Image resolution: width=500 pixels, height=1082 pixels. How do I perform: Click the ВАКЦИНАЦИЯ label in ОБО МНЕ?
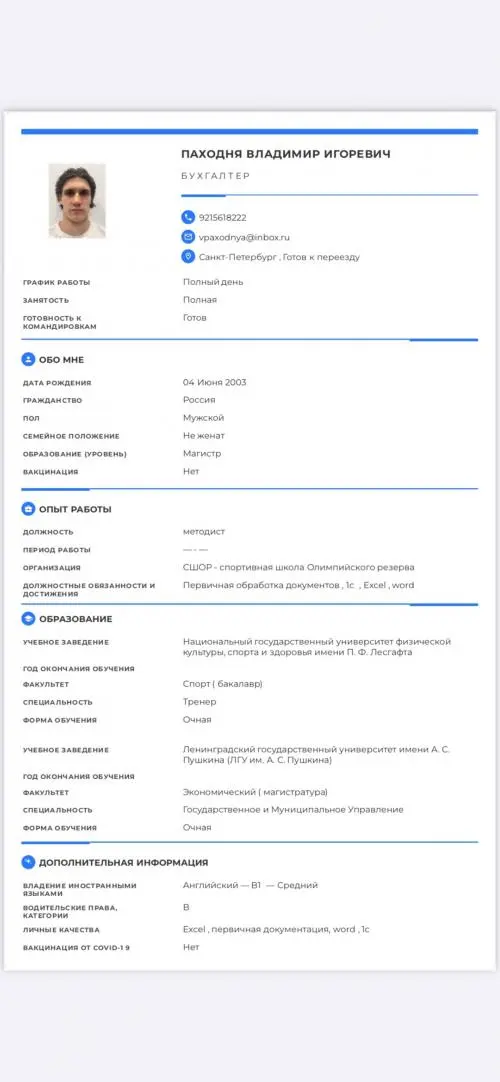[50, 473]
